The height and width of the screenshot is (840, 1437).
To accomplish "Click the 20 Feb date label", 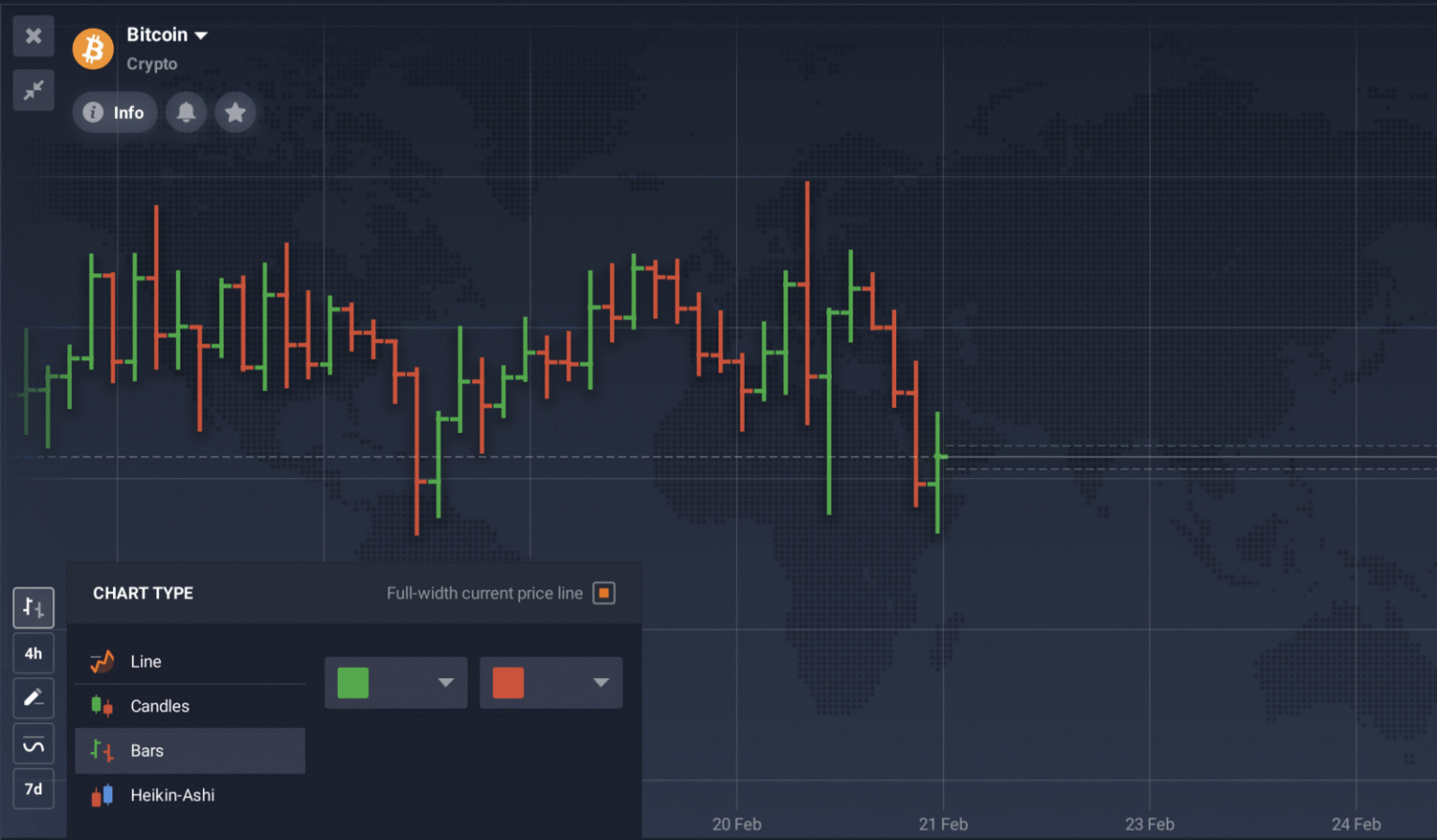I will (736, 824).
